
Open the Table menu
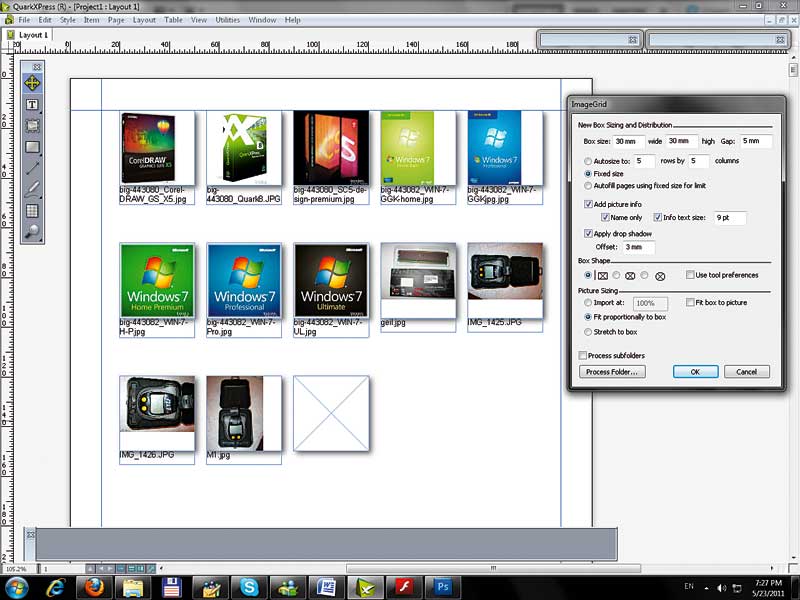point(173,20)
